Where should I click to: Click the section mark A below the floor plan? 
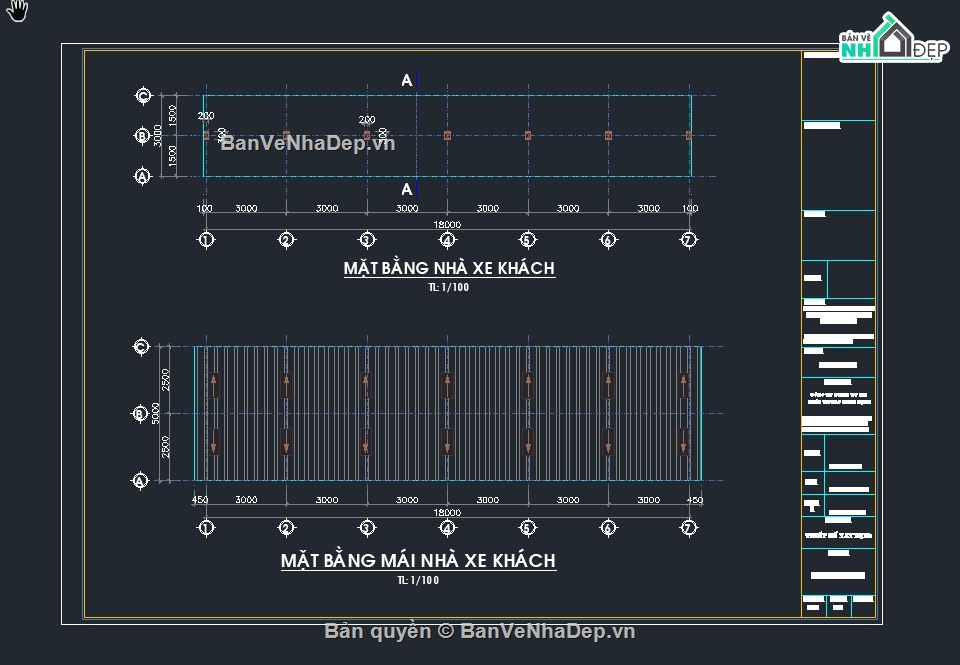pos(405,188)
